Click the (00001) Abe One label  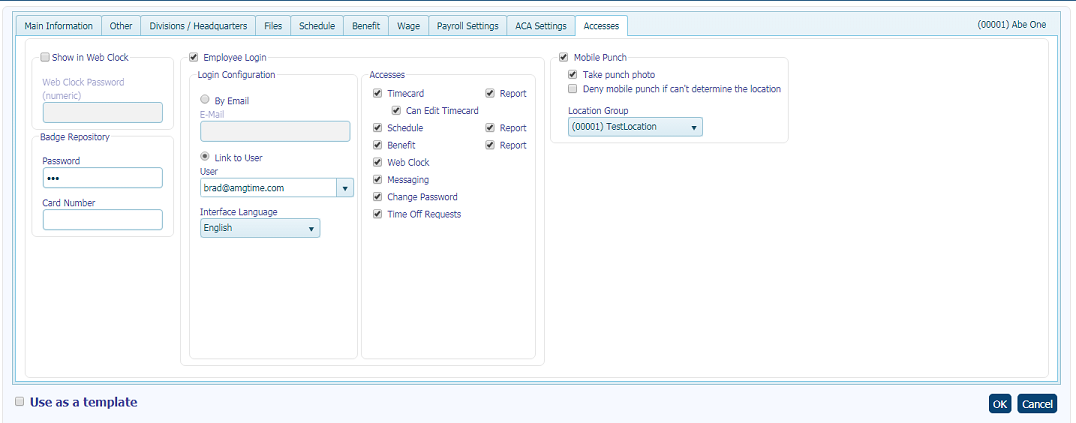tap(1011, 25)
